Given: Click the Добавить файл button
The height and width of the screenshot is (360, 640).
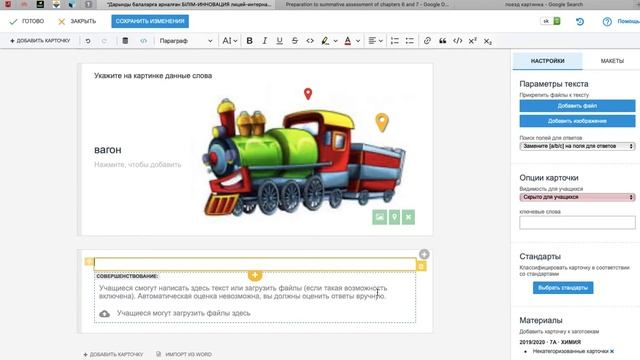Looking at the screenshot, I should point(577,106).
